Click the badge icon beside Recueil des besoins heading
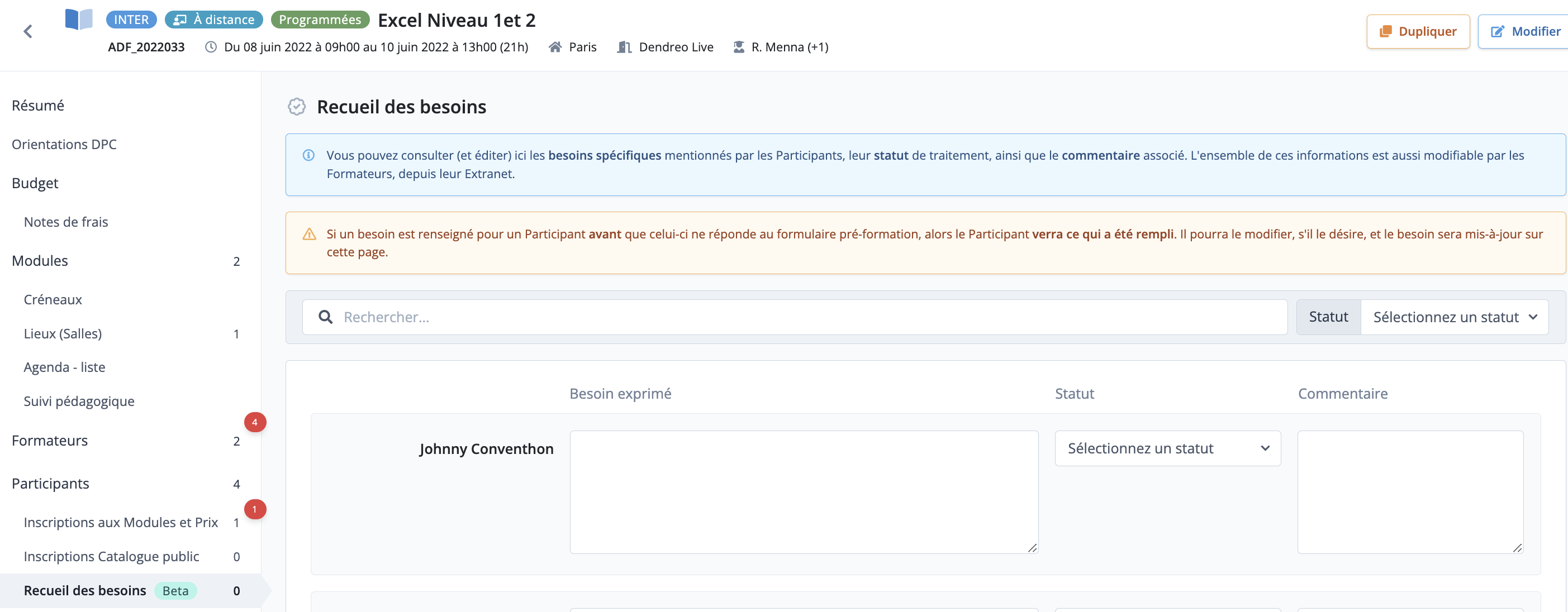 point(296,107)
